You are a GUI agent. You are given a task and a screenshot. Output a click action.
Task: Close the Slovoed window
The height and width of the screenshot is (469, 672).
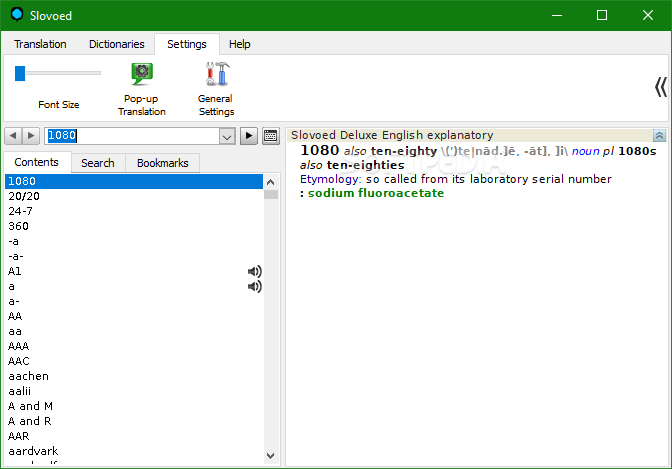pyautogui.click(x=648, y=15)
